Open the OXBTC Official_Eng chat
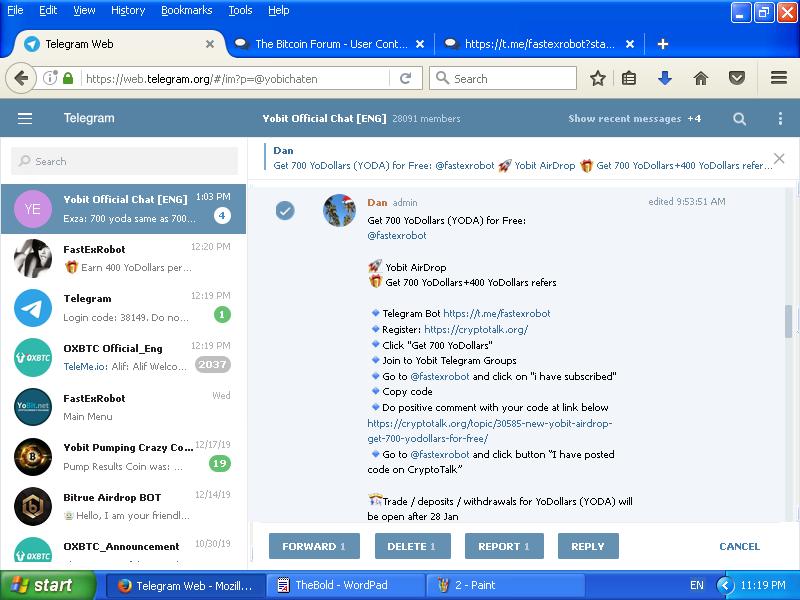 (x=123, y=357)
